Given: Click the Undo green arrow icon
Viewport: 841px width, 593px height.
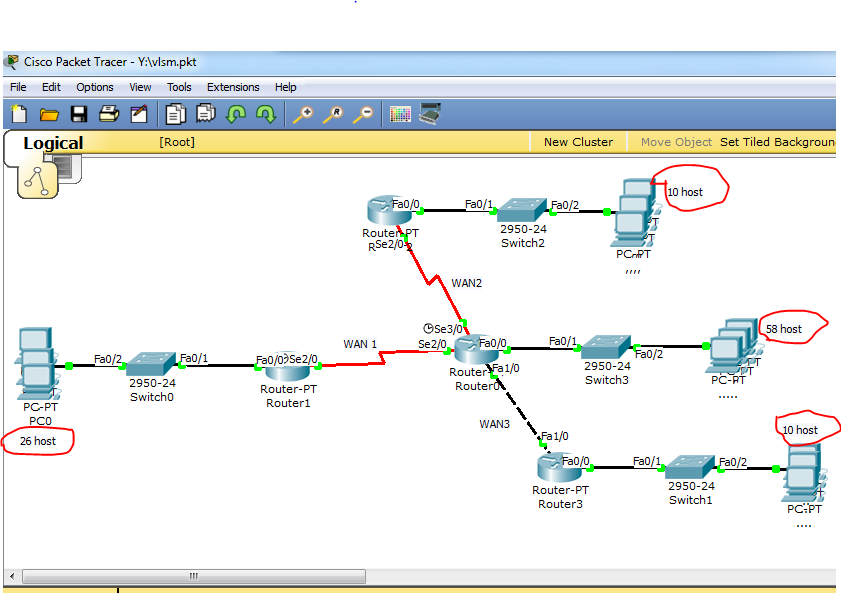Looking at the screenshot, I should pos(236,114).
